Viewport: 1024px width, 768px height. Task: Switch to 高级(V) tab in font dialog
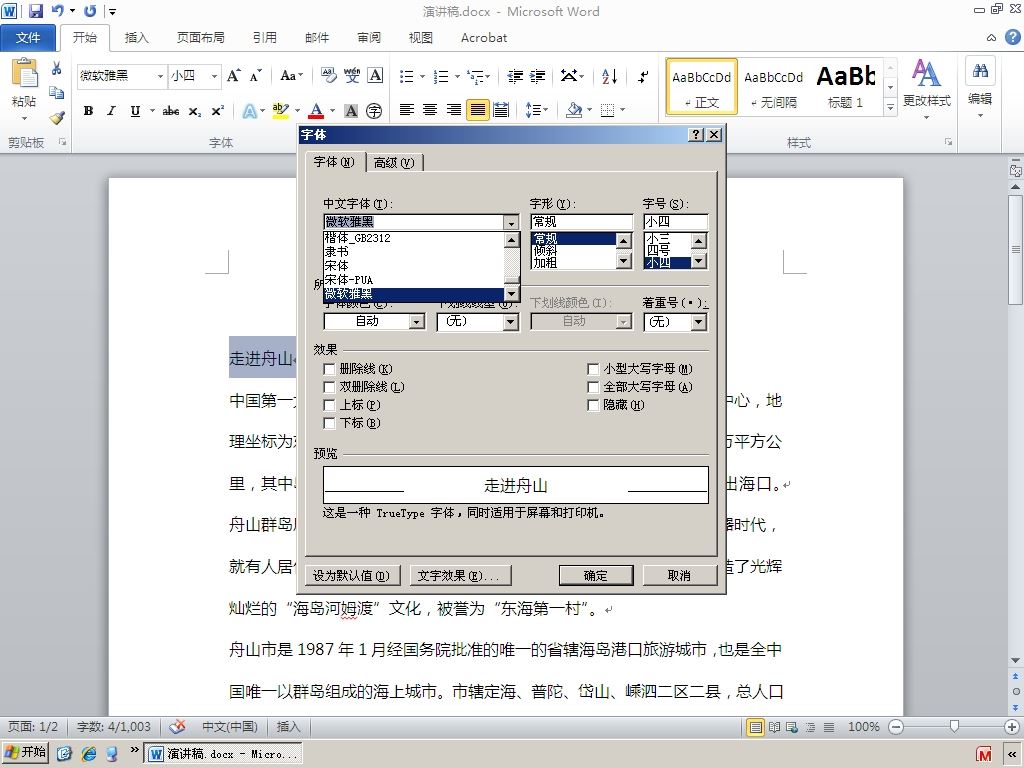coord(394,163)
